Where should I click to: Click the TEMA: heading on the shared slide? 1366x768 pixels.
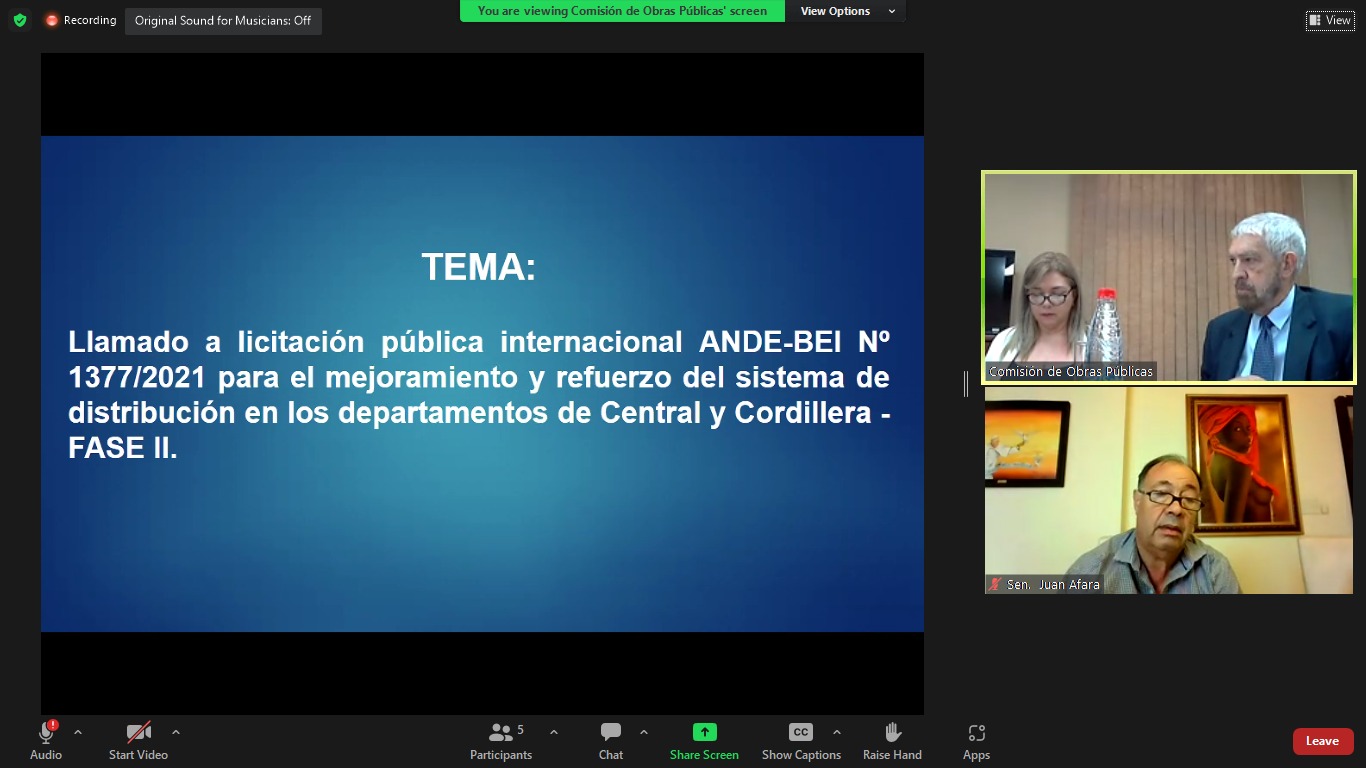click(479, 267)
